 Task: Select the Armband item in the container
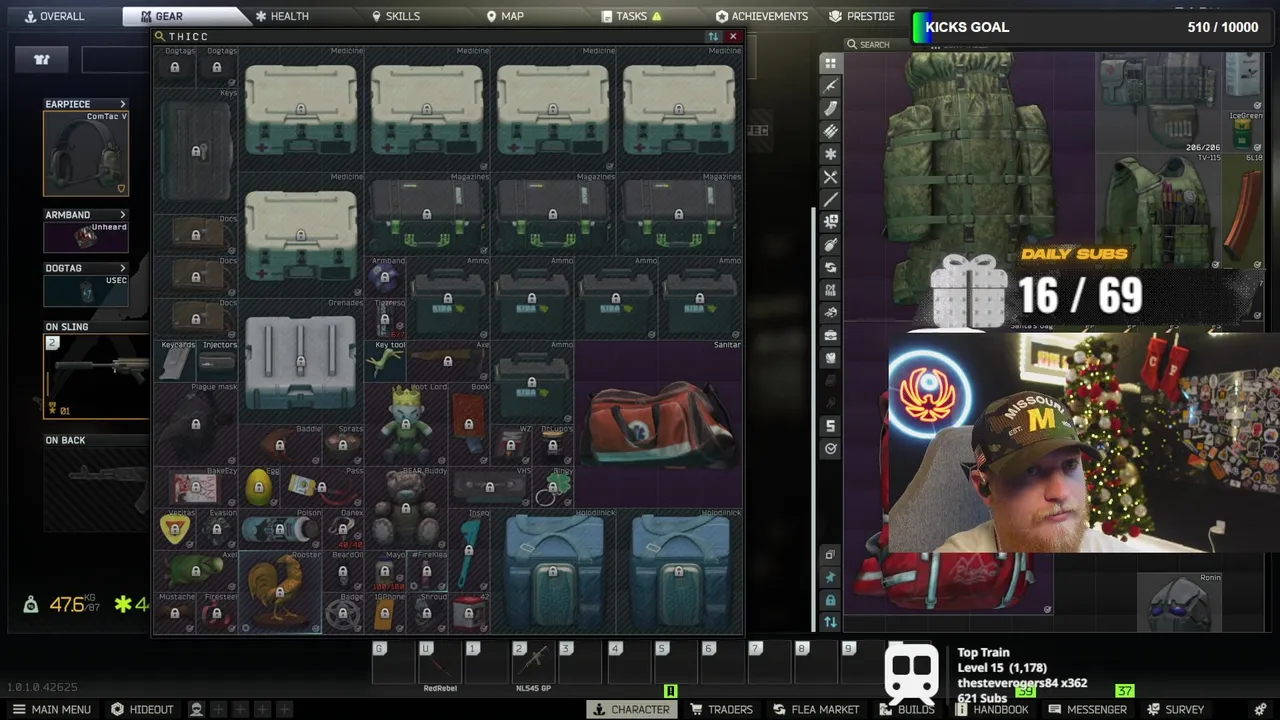click(385, 277)
